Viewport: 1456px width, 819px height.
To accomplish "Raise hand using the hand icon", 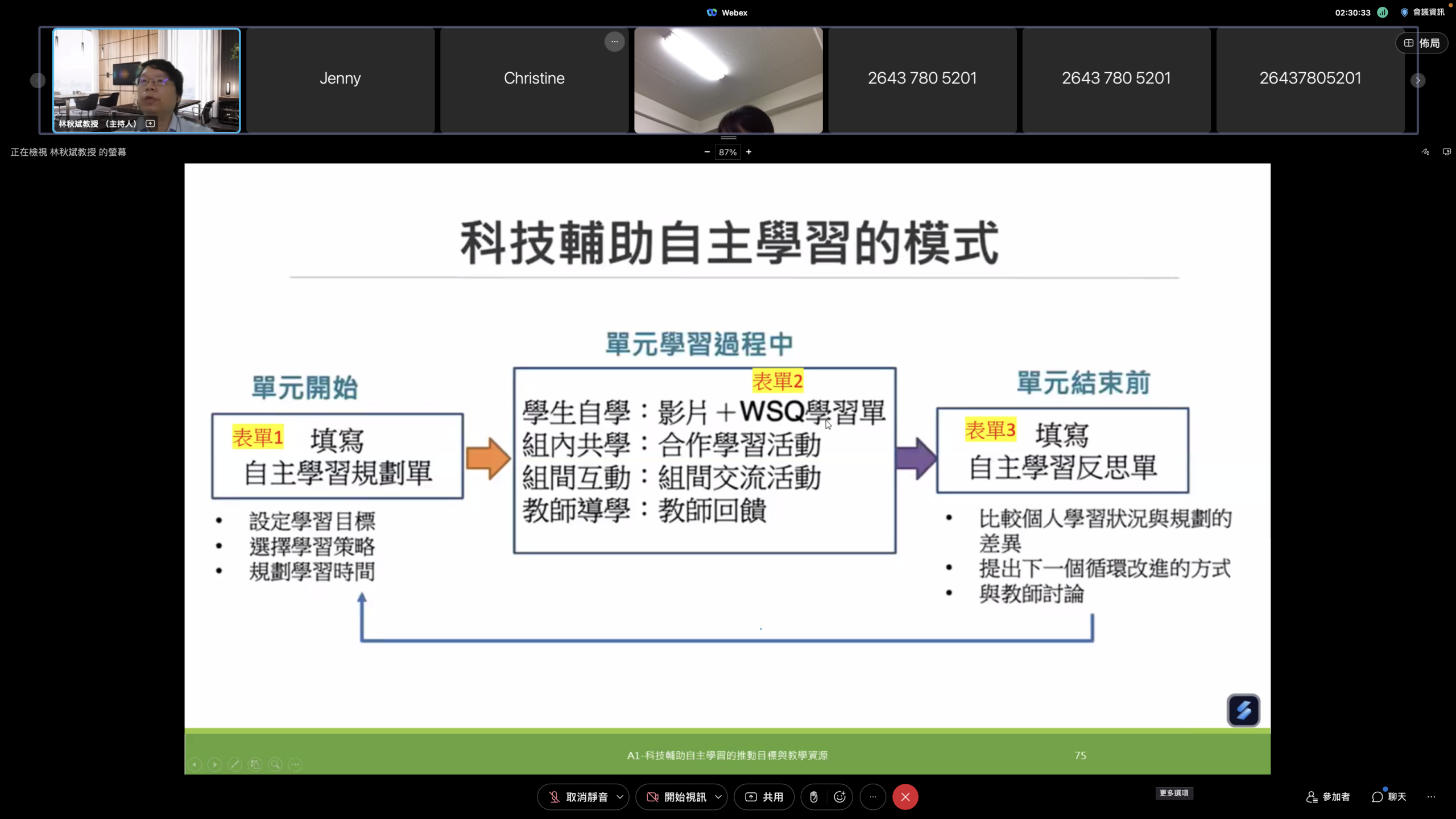I will pyautogui.click(x=814, y=797).
